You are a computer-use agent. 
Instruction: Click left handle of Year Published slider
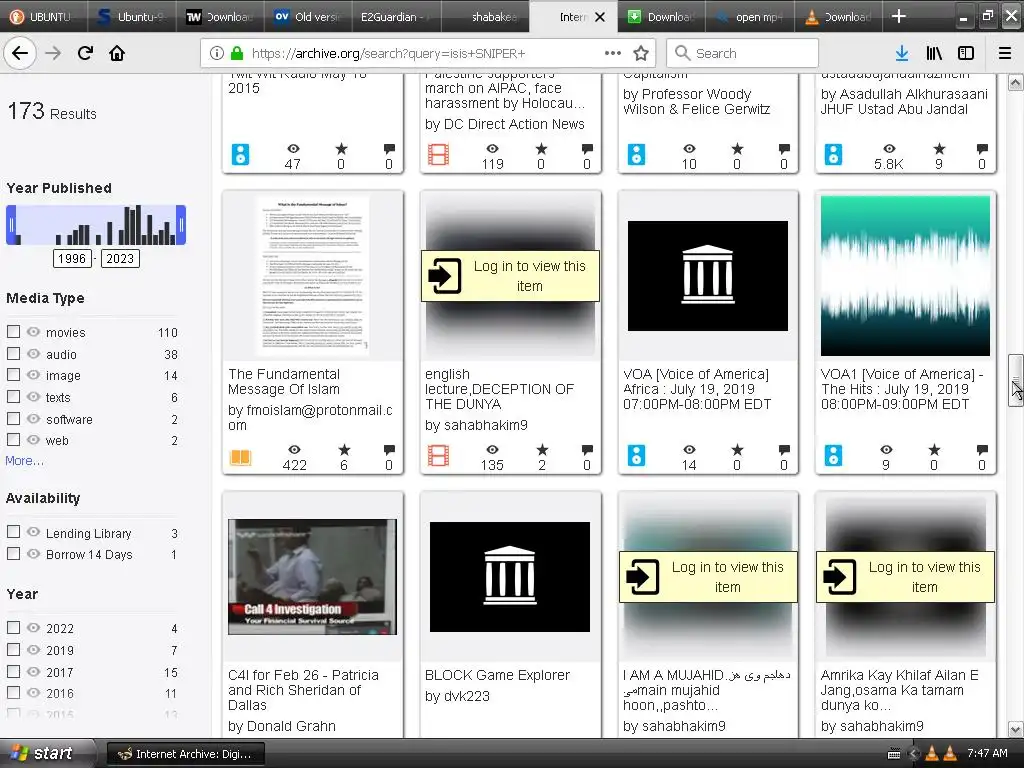(x=10, y=225)
